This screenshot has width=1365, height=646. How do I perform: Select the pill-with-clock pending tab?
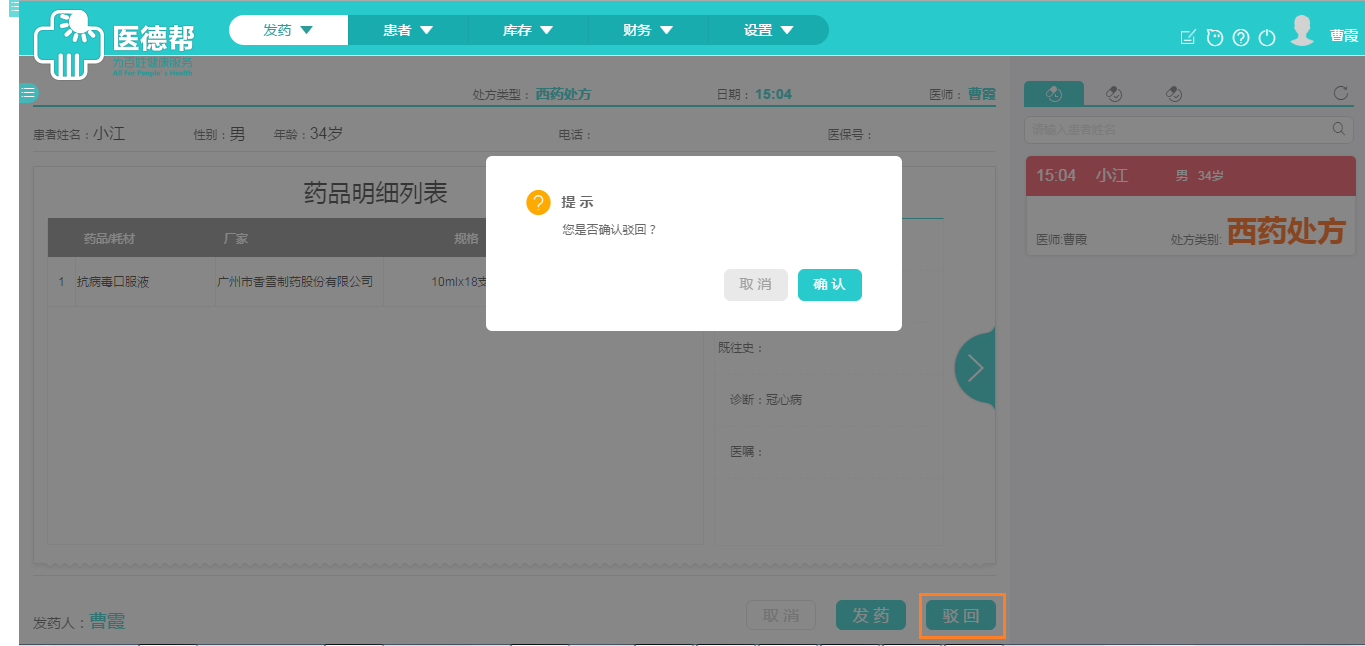[1054, 94]
